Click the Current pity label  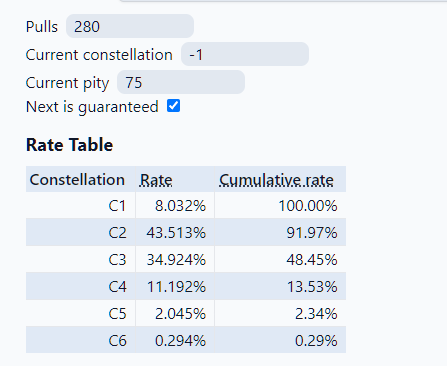(x=67, y=83)
